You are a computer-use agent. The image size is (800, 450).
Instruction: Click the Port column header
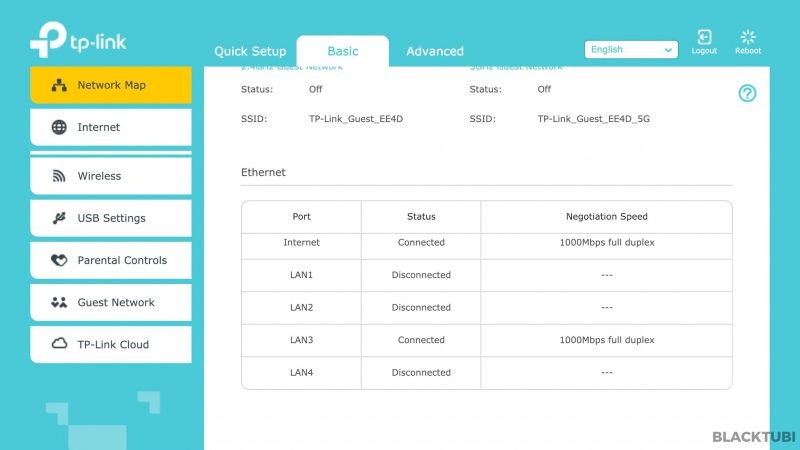[x=302, y=216]
